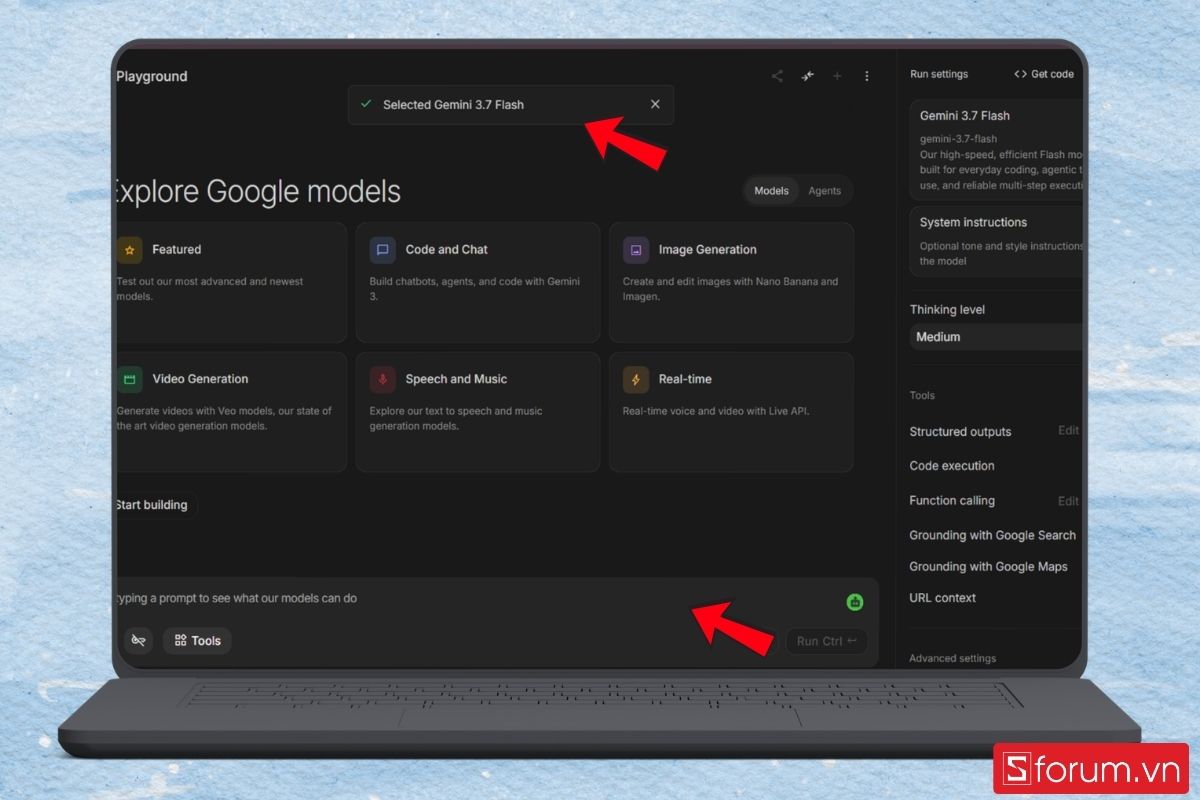Open the Gemini 3.7 Flash model selector

[997, 150]
